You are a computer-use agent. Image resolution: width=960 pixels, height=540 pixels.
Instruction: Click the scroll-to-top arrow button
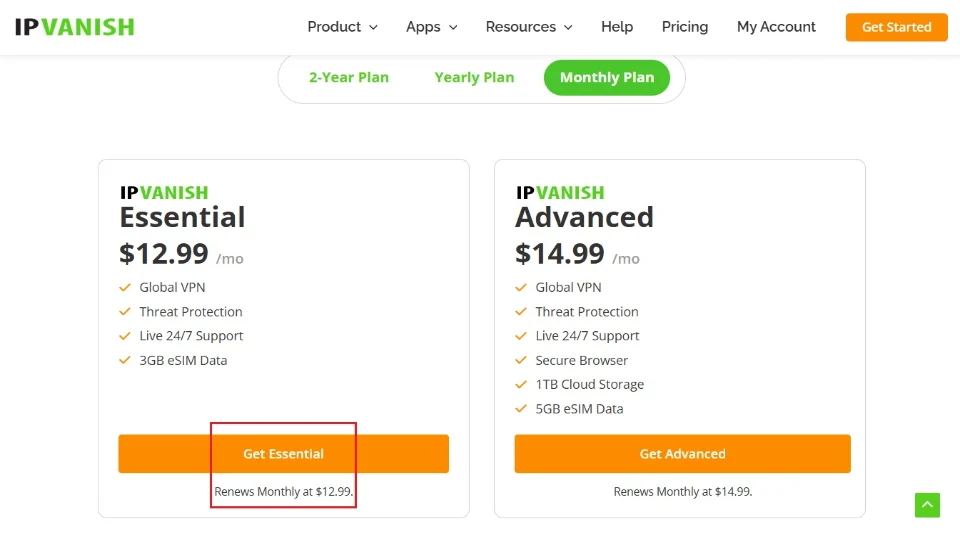pyautogui.click(x=927, y=505)
